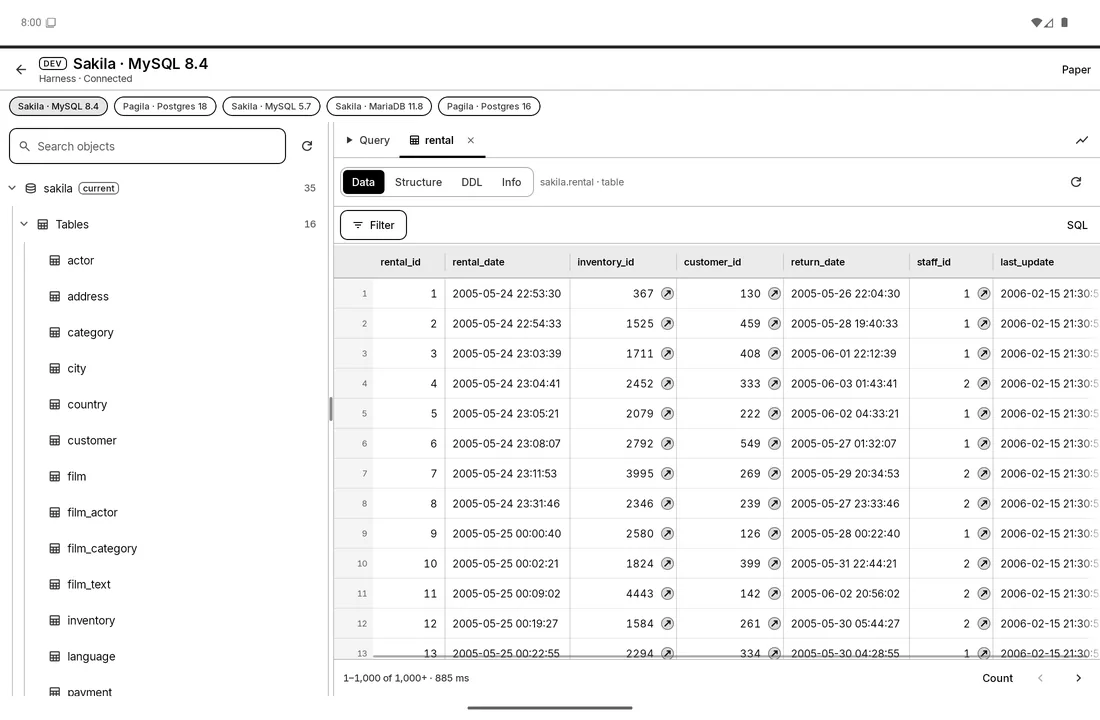Click the rental_date column header
This screenshot has height=720, width=1100.
click(x=507, y=262)
